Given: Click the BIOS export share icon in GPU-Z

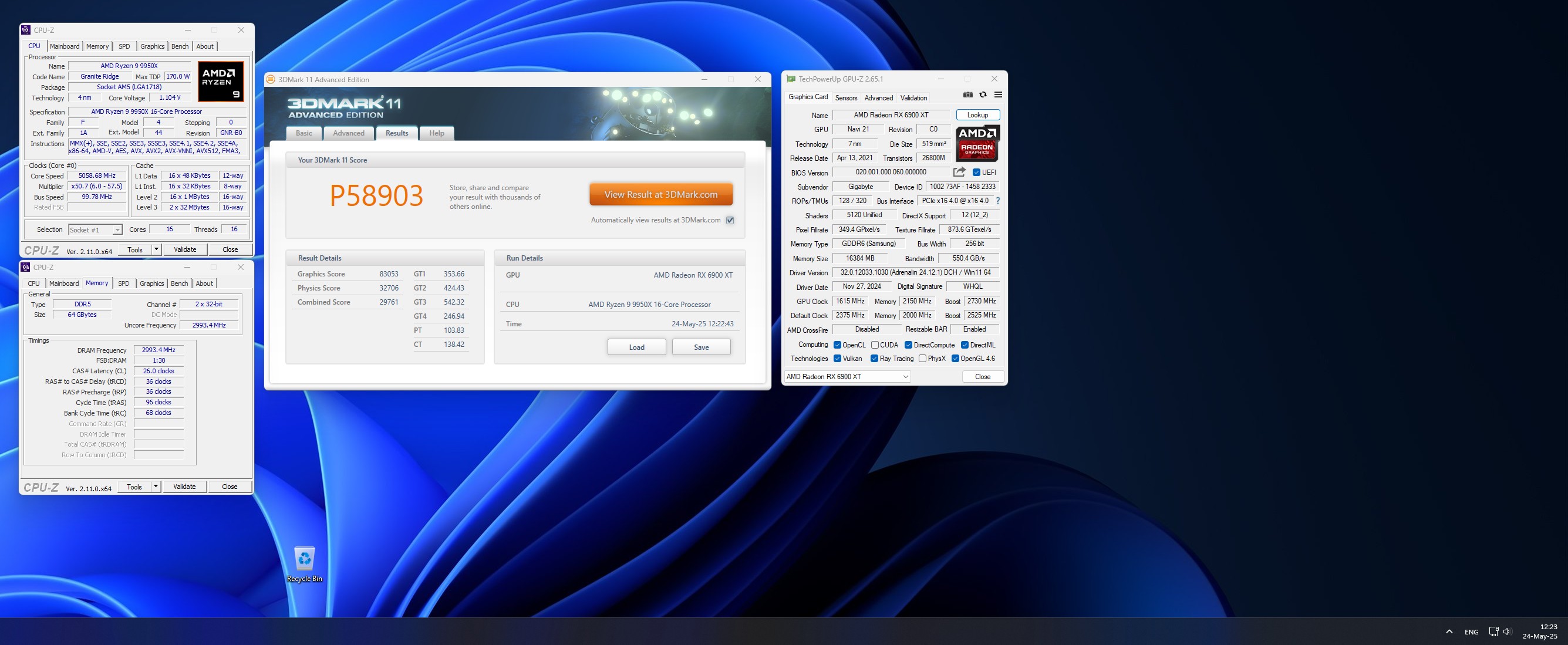Looking at the screenshot, I should 959,172.
